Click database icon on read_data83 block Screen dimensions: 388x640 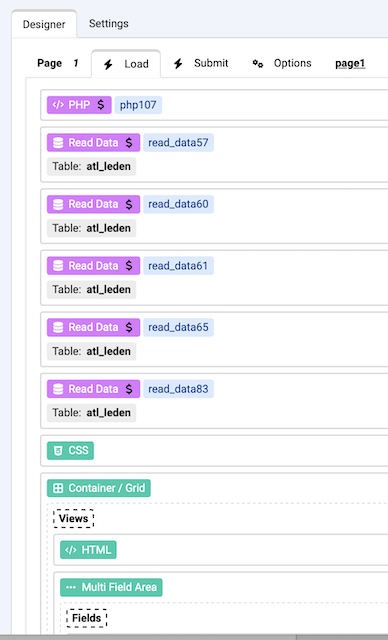click(58, 389)
